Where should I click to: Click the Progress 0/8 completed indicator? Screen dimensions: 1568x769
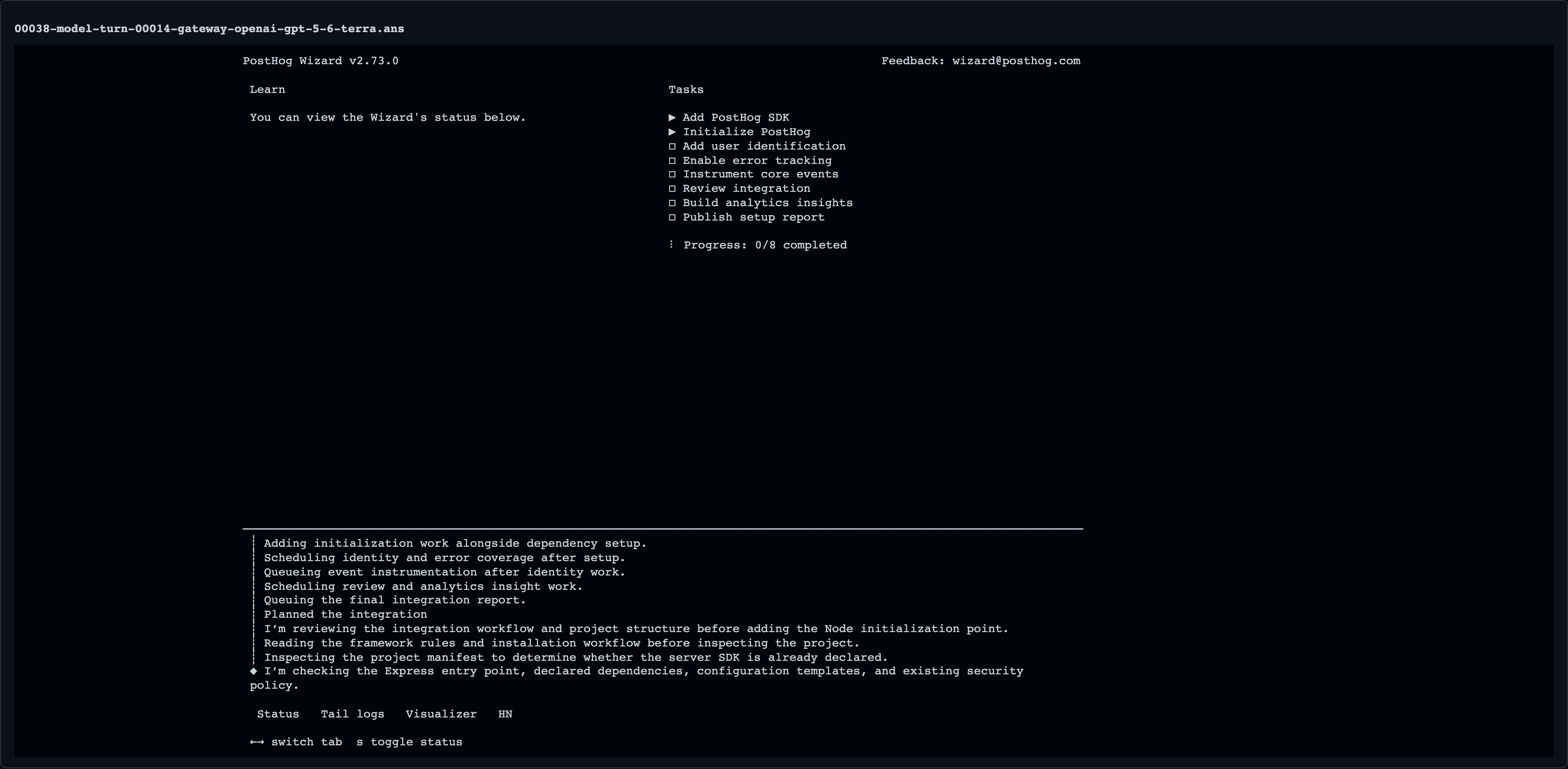click(x=765, y=245)
